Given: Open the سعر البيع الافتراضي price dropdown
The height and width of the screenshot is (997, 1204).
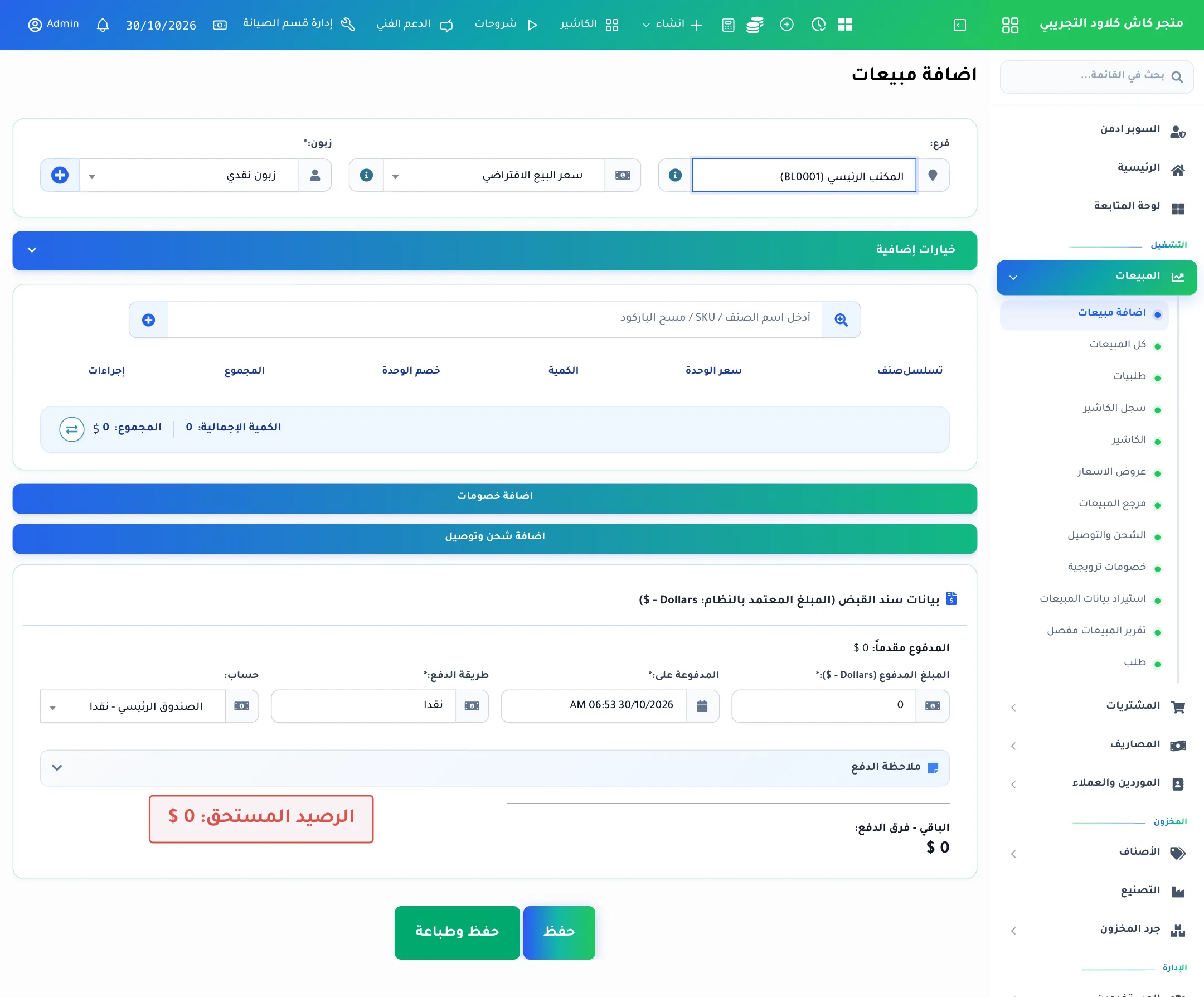Looking at the screenshot, I should point(494,175).
